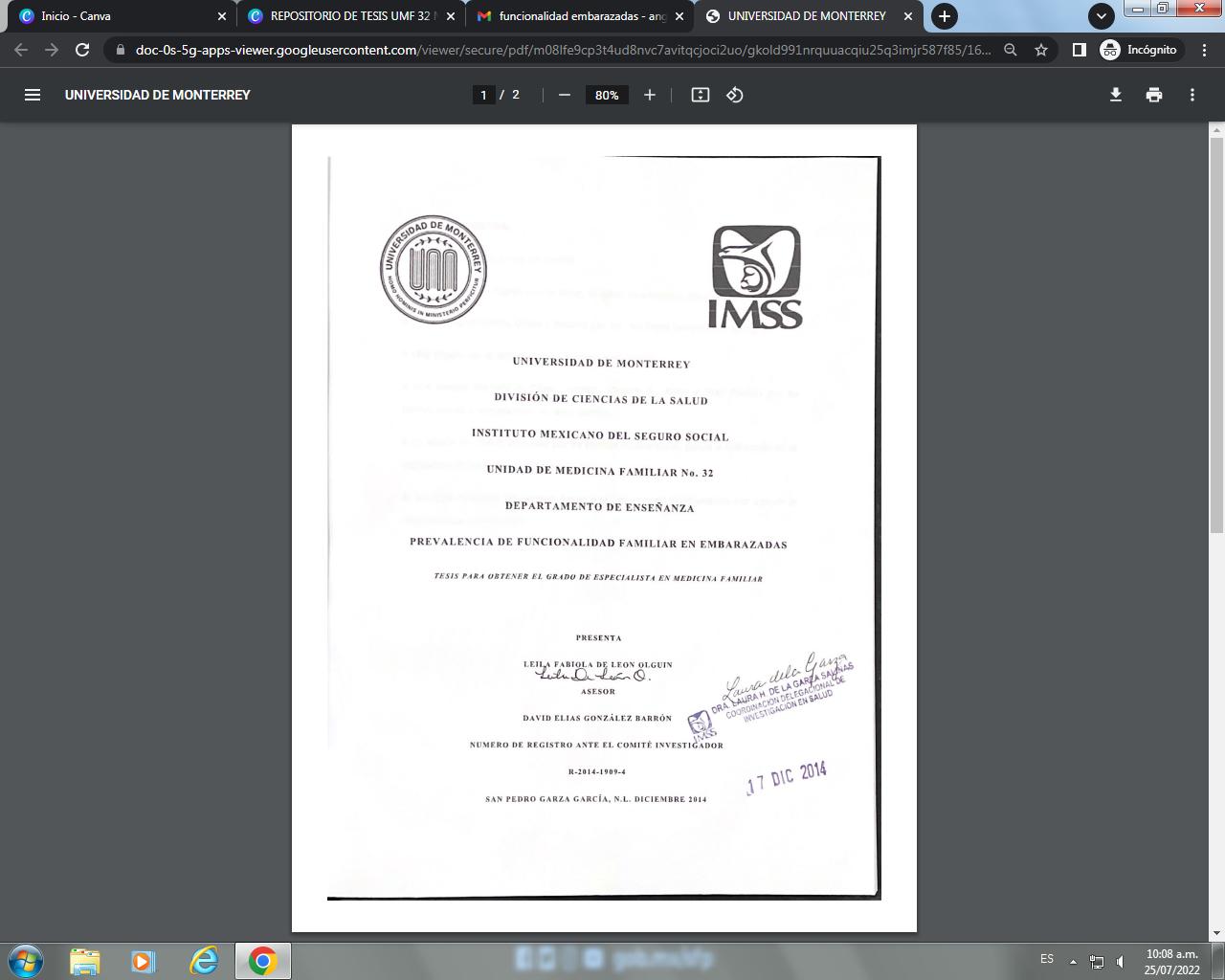1225x980 pixels.
Task: Switch to REPOSITORIO DE TESIS UMF 32 tab
Action: (350, 16)
